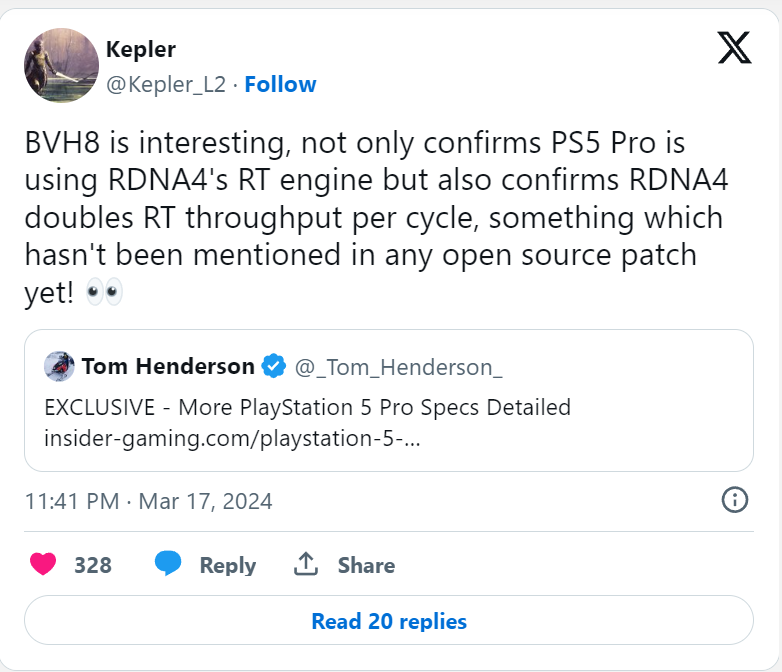Open the insider-gaming.com playstation link
Image resolution: width=782 pixels, height=672 pixels.
[232, 439]
